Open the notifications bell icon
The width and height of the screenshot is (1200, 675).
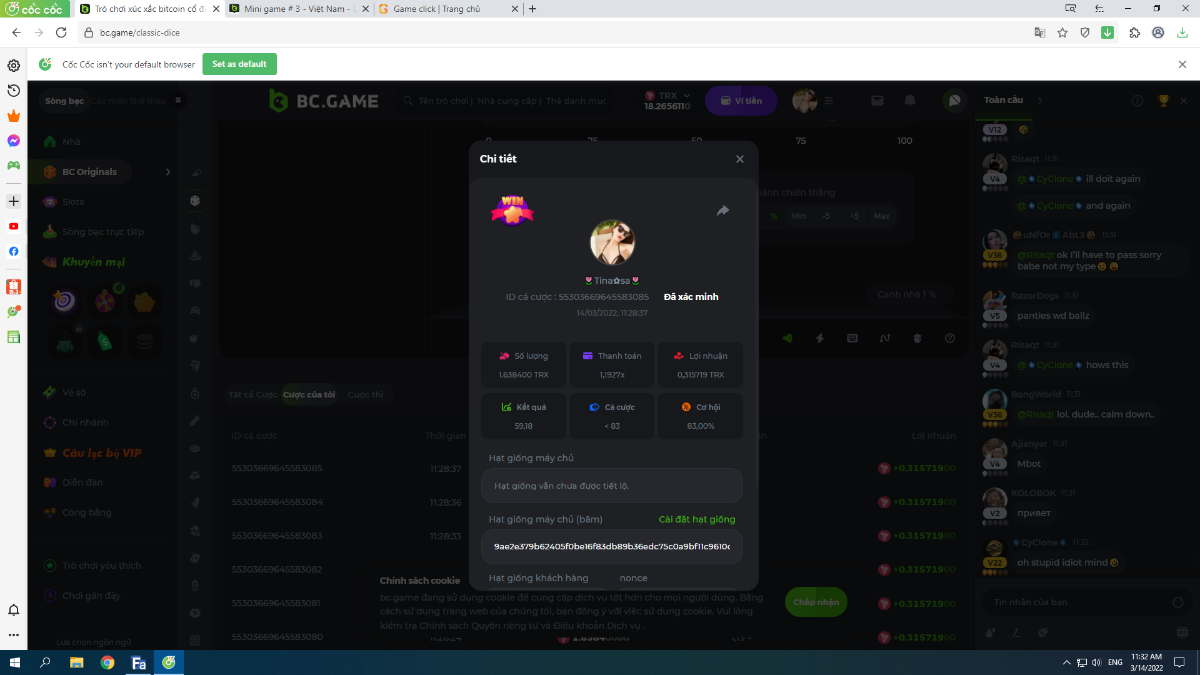(x=910, y=101)
